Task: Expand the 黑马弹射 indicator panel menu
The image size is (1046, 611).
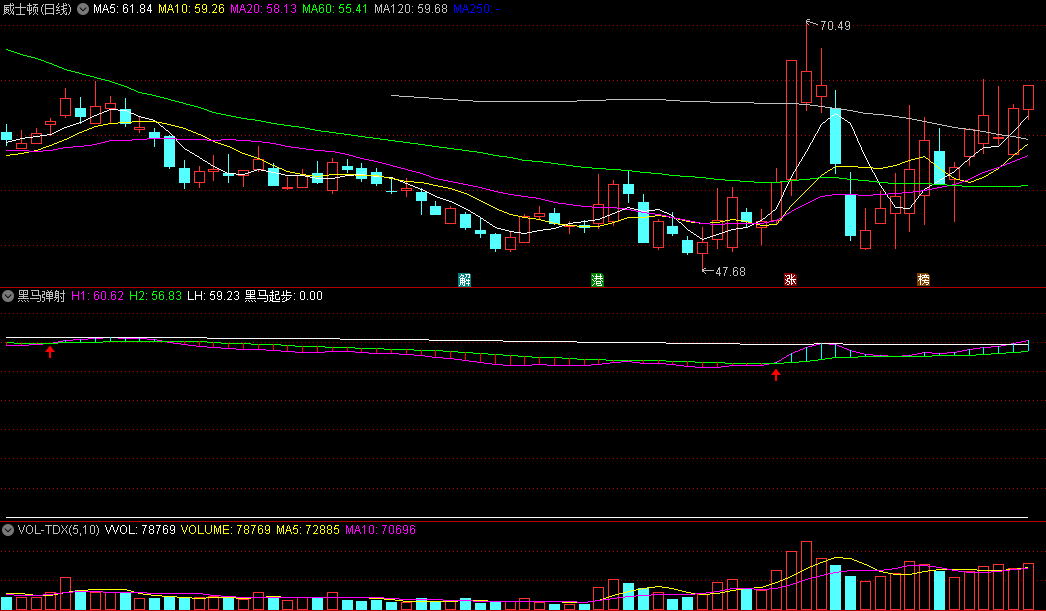Action: point(8,296)
